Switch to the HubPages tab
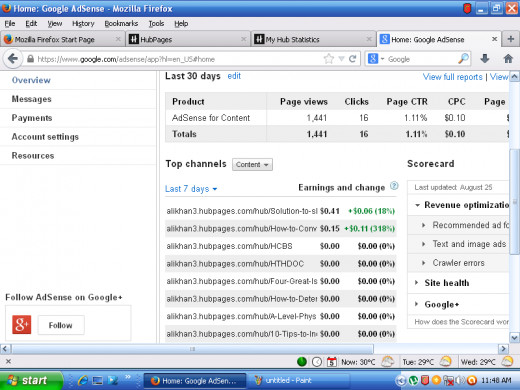The width and height of the screenshot is (520, 390). click(183, 39)
